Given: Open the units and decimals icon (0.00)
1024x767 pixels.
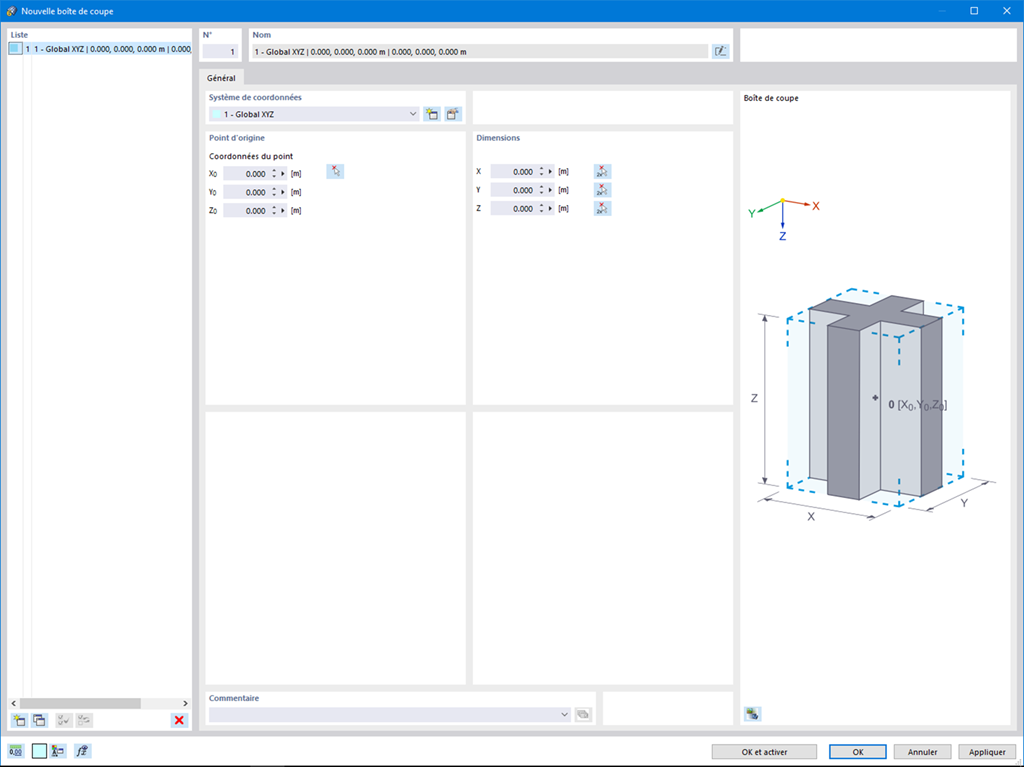Looking at the screenshot, I should (x=16, y=751).
